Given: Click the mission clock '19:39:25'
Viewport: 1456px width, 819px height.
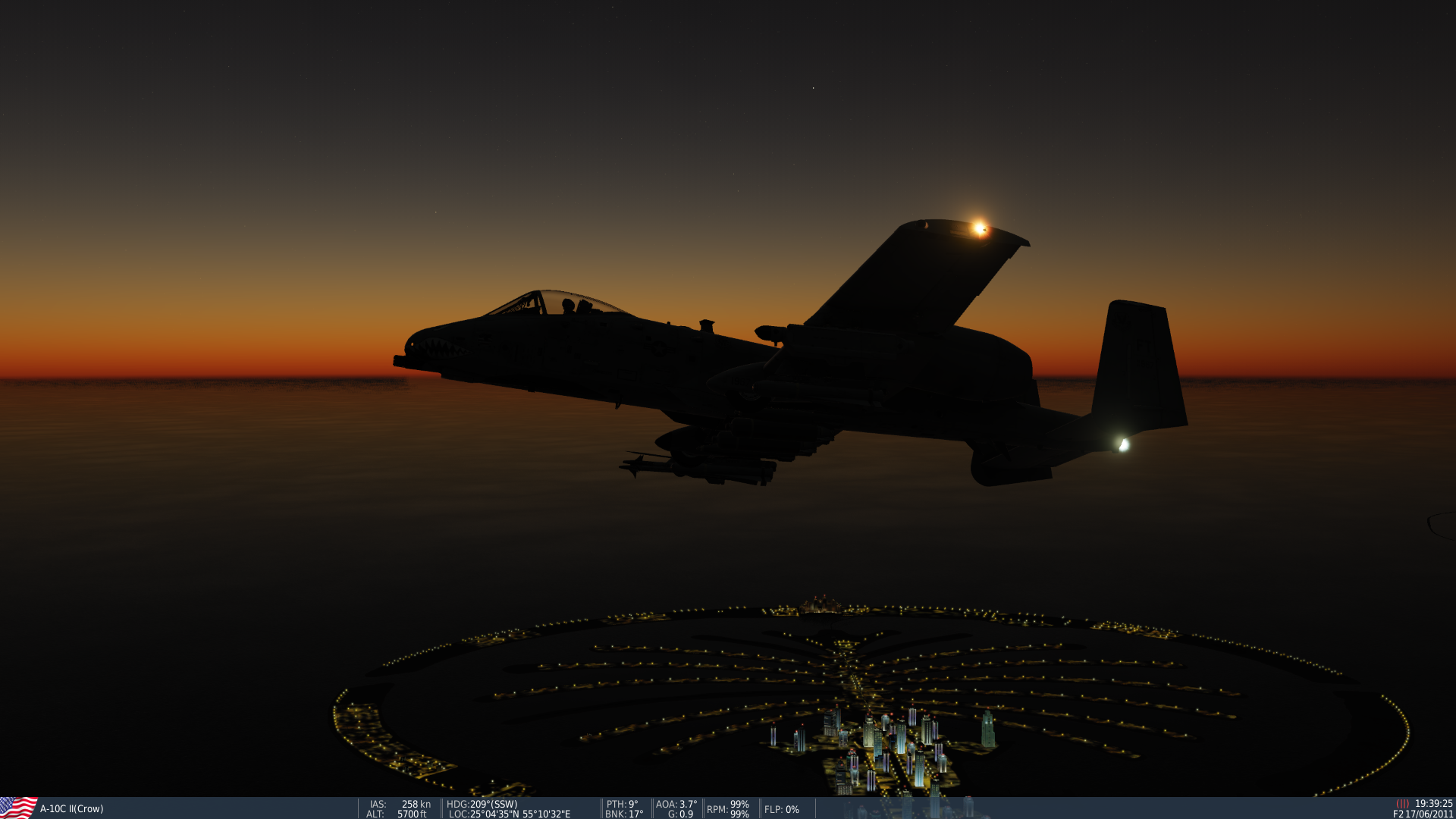Looking at the screenshot, I should pos(1433,804).
